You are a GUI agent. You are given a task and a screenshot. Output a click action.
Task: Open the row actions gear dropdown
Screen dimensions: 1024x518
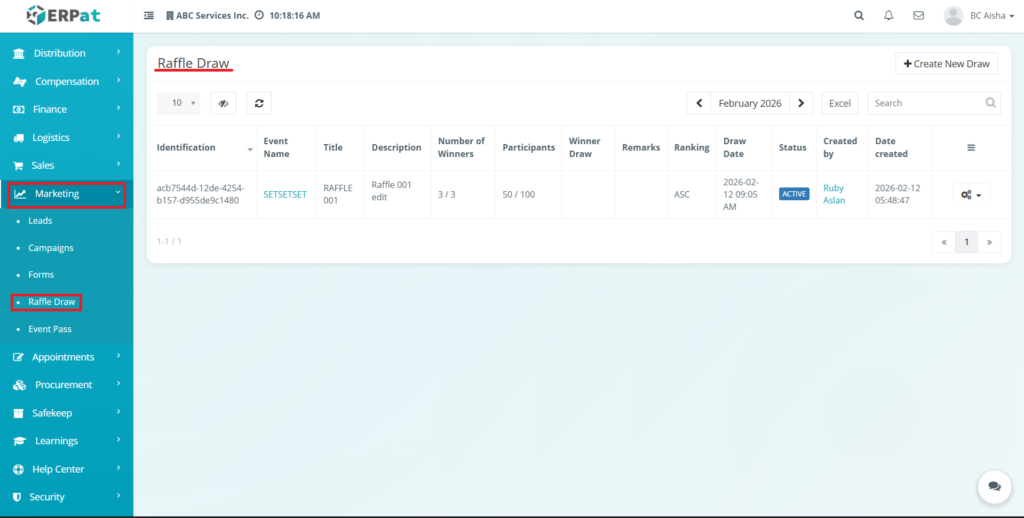tap(970, 195)
